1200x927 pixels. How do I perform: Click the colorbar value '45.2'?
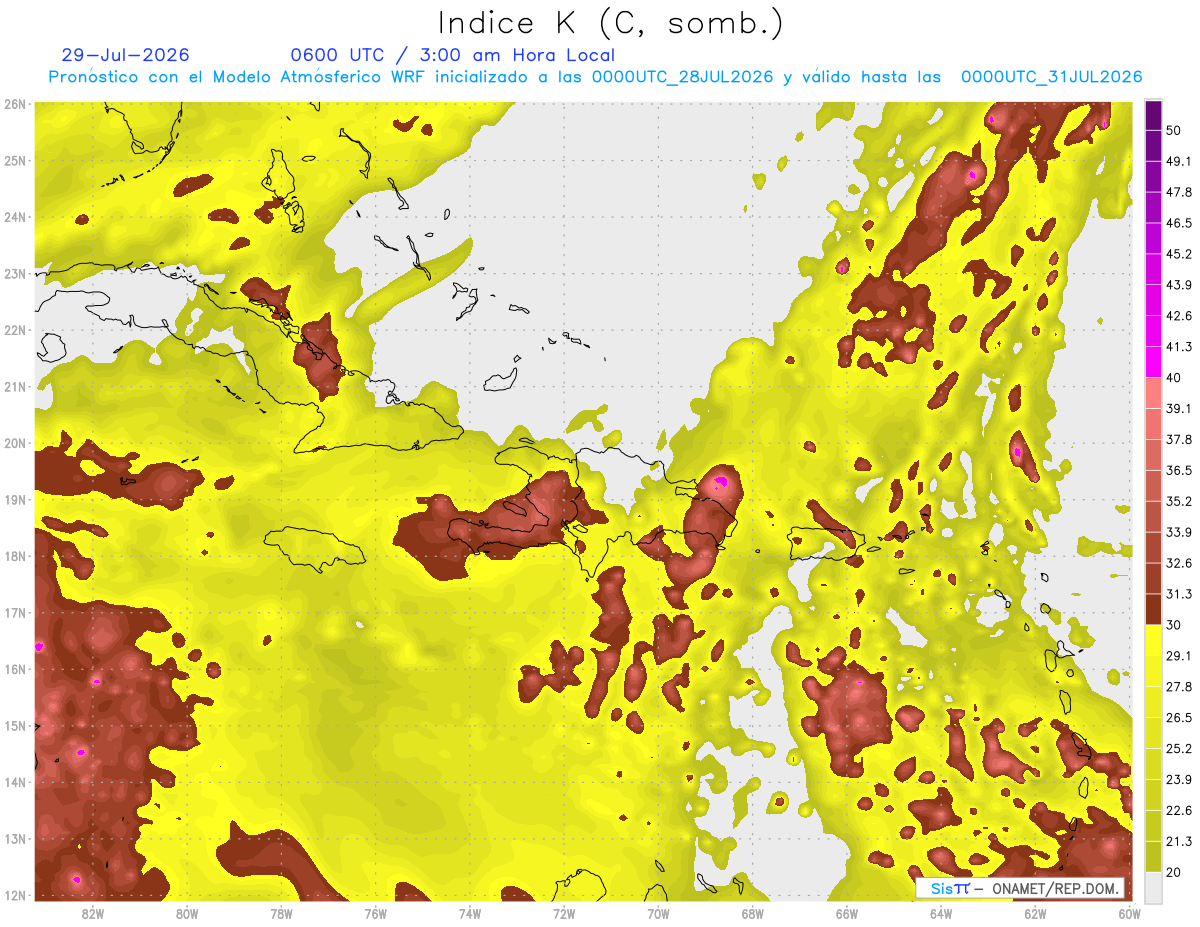click(x=1178, y=254)
